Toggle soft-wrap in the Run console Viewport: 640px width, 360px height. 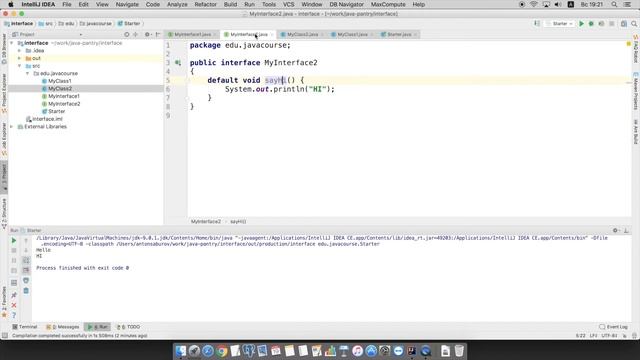pos(26,260)
